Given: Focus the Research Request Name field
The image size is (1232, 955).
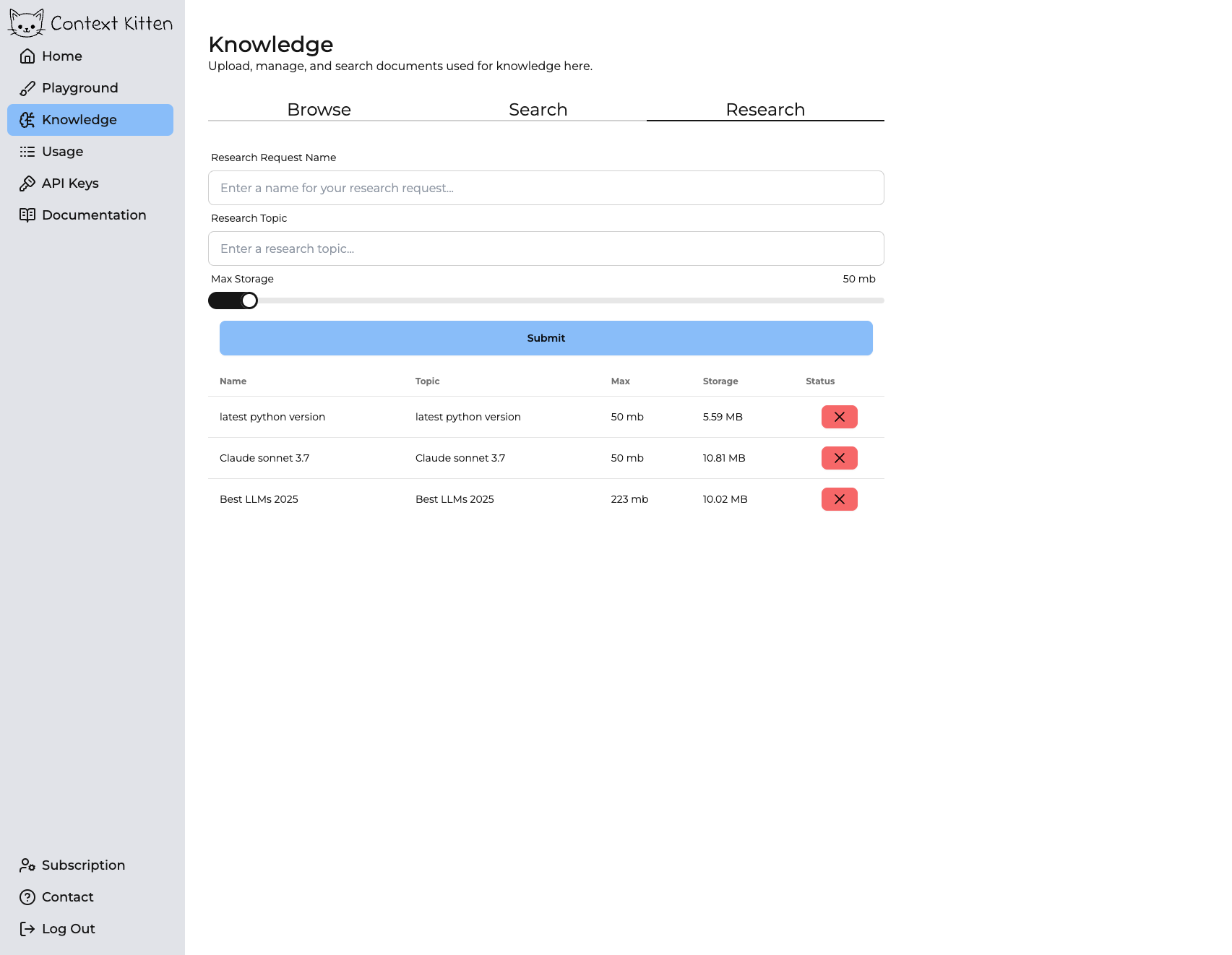Looking at the screenshot, I should pos(546,188).
